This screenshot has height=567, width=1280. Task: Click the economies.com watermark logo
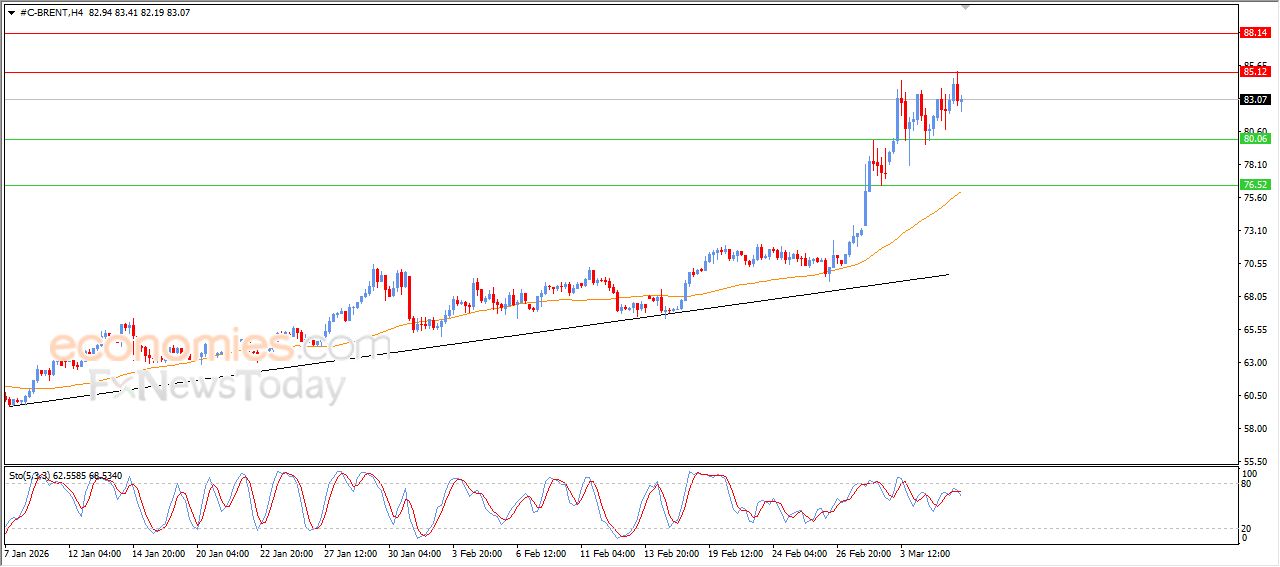click(x=220, y=345)
